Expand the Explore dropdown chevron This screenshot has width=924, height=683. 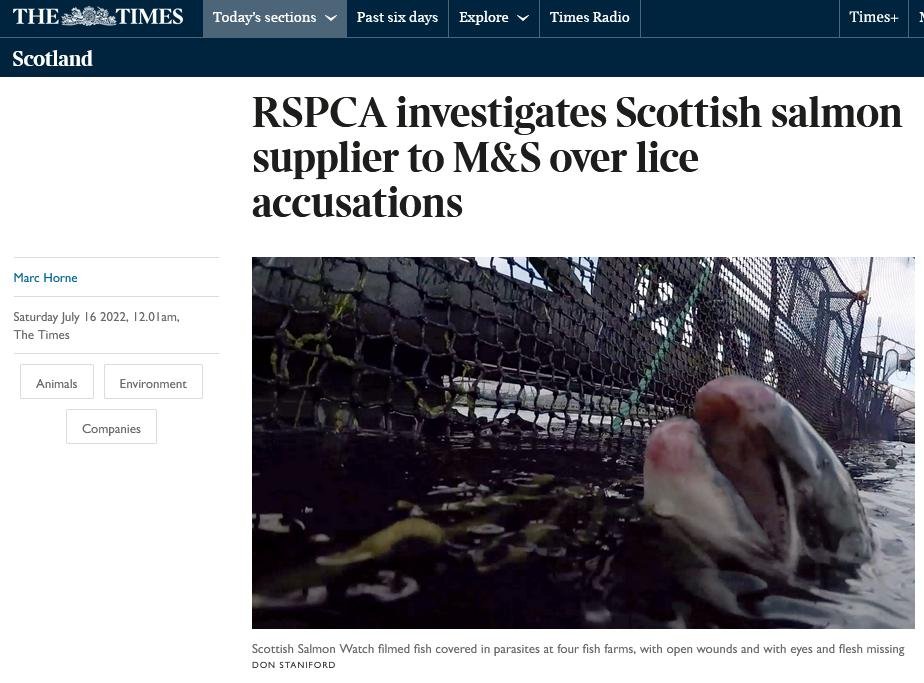[x=523, y=18]
